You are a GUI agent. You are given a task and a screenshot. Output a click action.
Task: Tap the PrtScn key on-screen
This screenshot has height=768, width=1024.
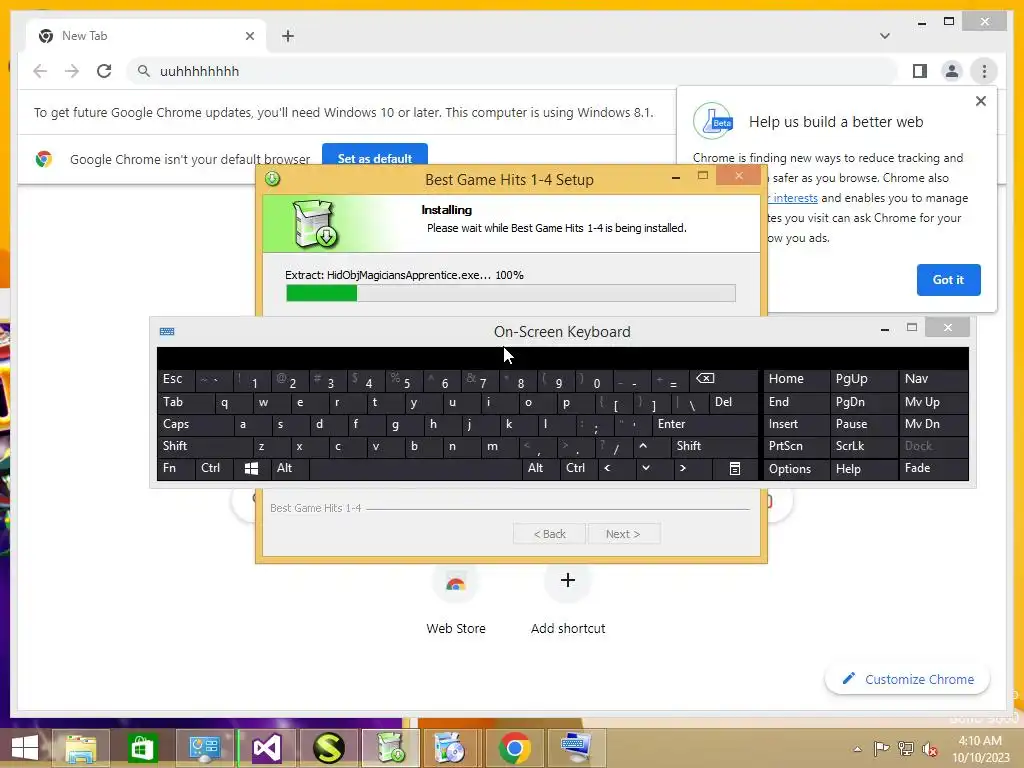[x=796, y=446]
